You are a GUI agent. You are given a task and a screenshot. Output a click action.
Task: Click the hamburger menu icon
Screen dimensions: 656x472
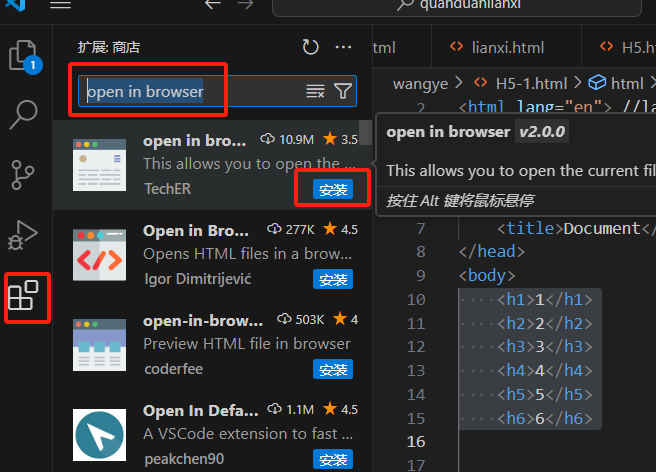60,5
